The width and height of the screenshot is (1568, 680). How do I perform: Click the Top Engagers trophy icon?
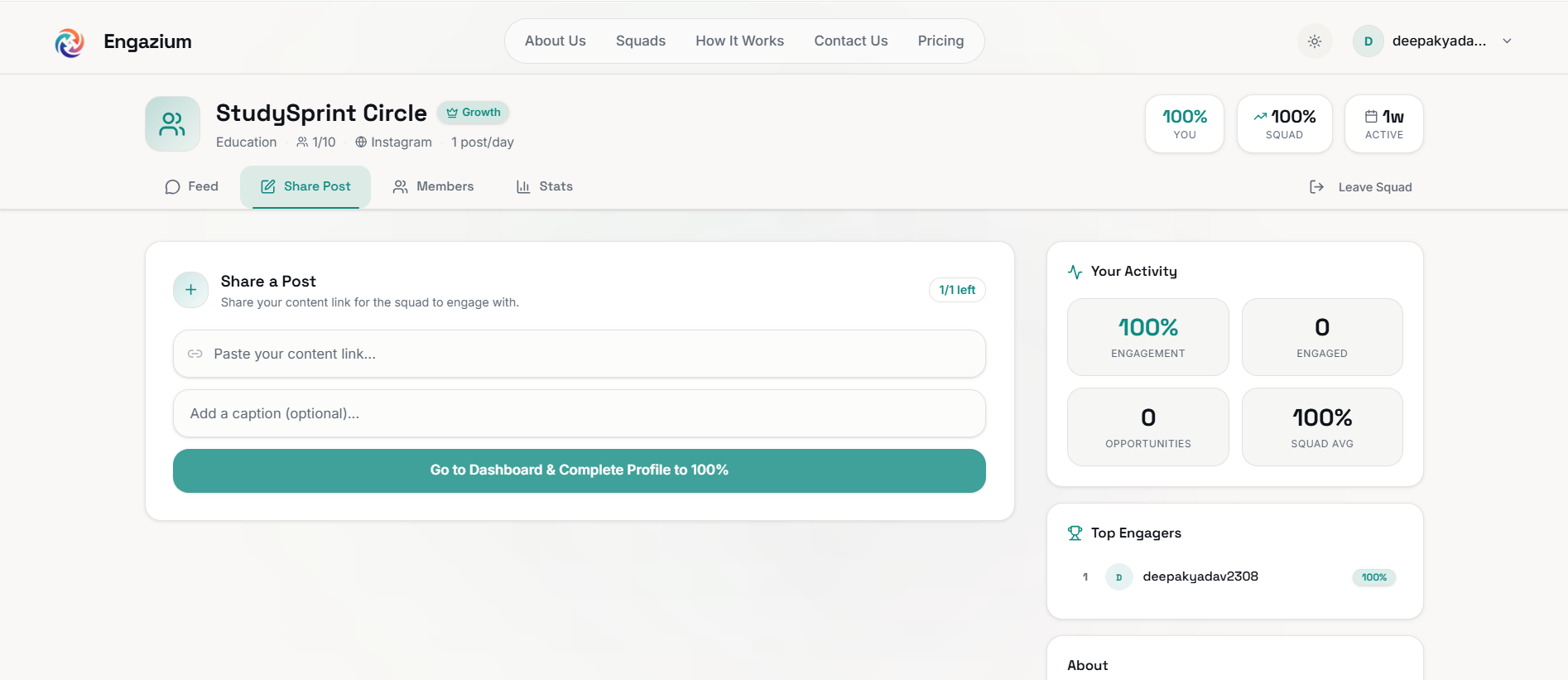pos(1075,533)
